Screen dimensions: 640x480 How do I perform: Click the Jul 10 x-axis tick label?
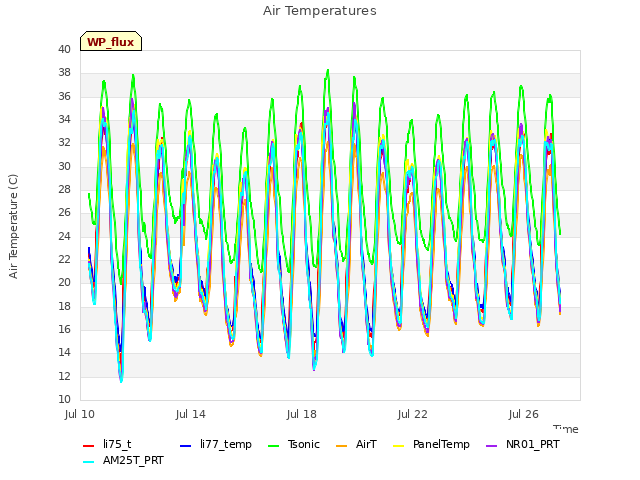pyautogui.click(x=80, y=414)
